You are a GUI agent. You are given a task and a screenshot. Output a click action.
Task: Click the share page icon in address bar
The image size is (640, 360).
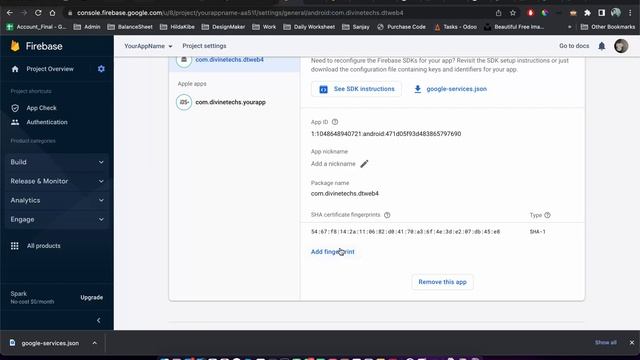point(498,13)
